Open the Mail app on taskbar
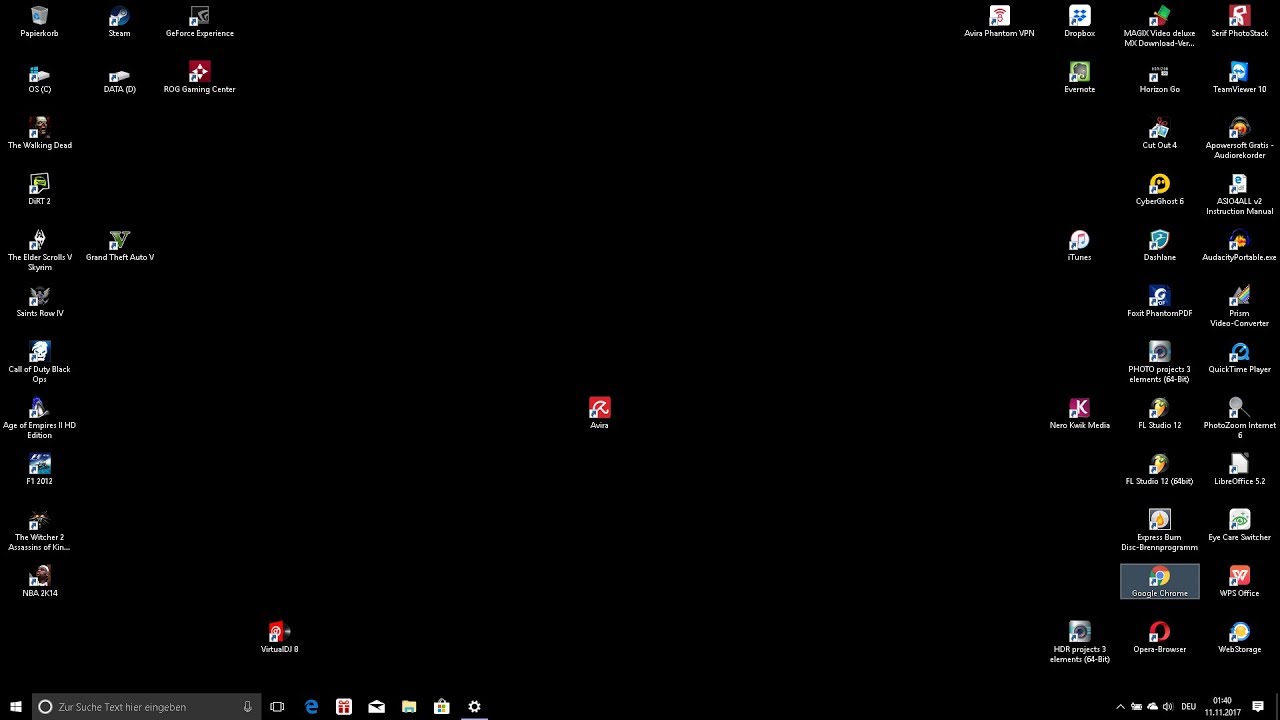The image size is (1280, 720). pos(376,706)
